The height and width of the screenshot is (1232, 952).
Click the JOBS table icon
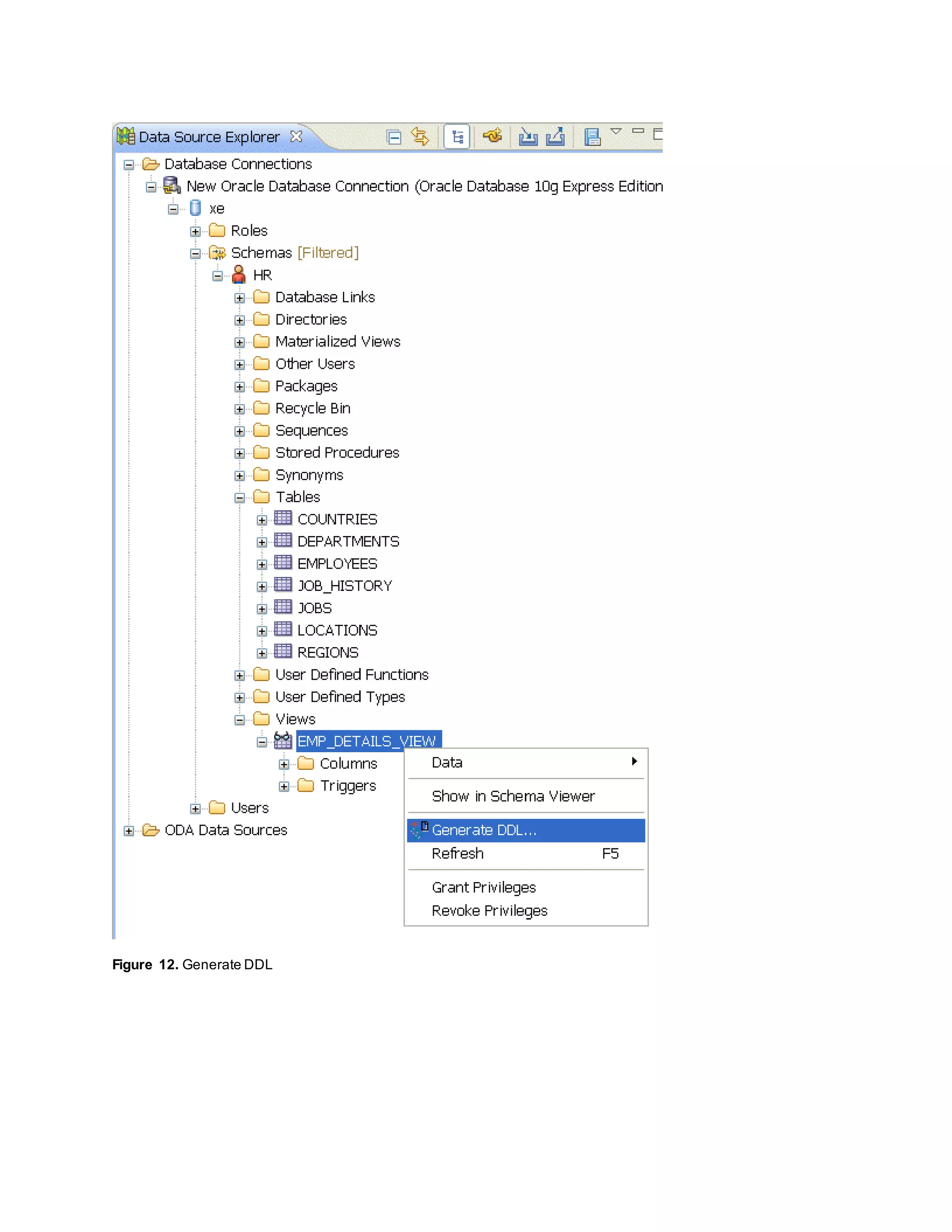coord(283,607)
